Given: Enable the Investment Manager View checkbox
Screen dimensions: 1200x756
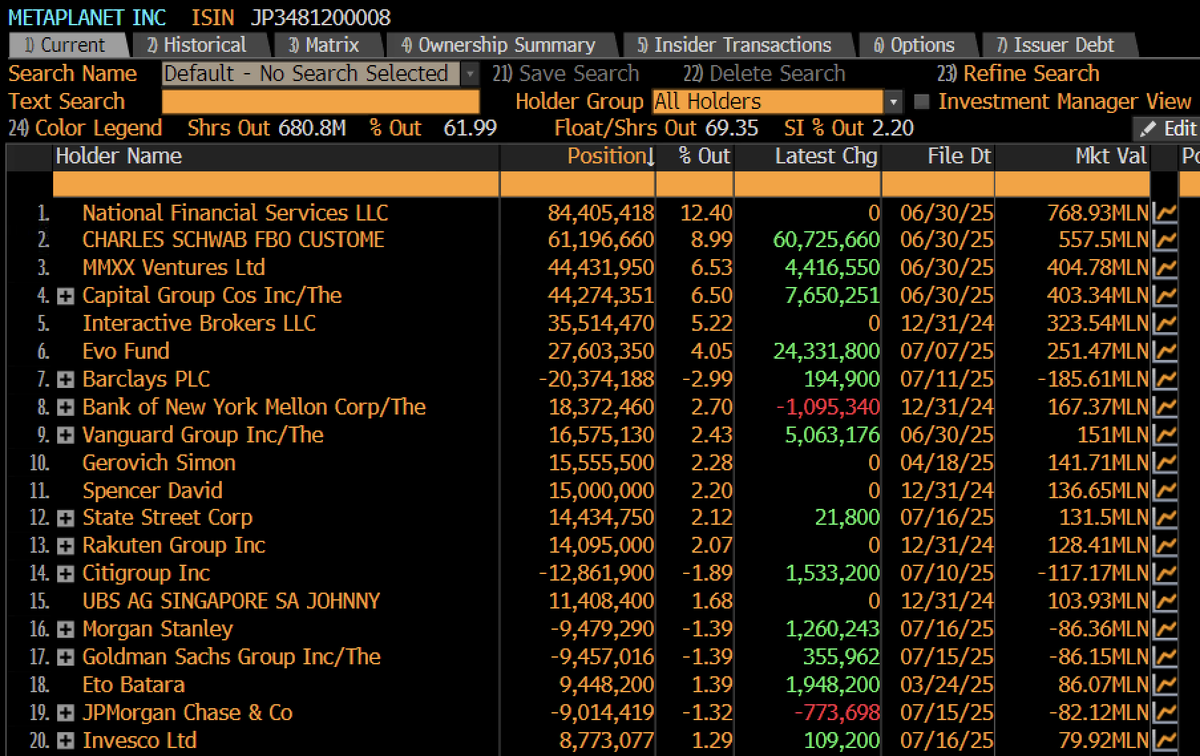Looking at the screenshot, I should pyautogui.click(x=921, y=102).
